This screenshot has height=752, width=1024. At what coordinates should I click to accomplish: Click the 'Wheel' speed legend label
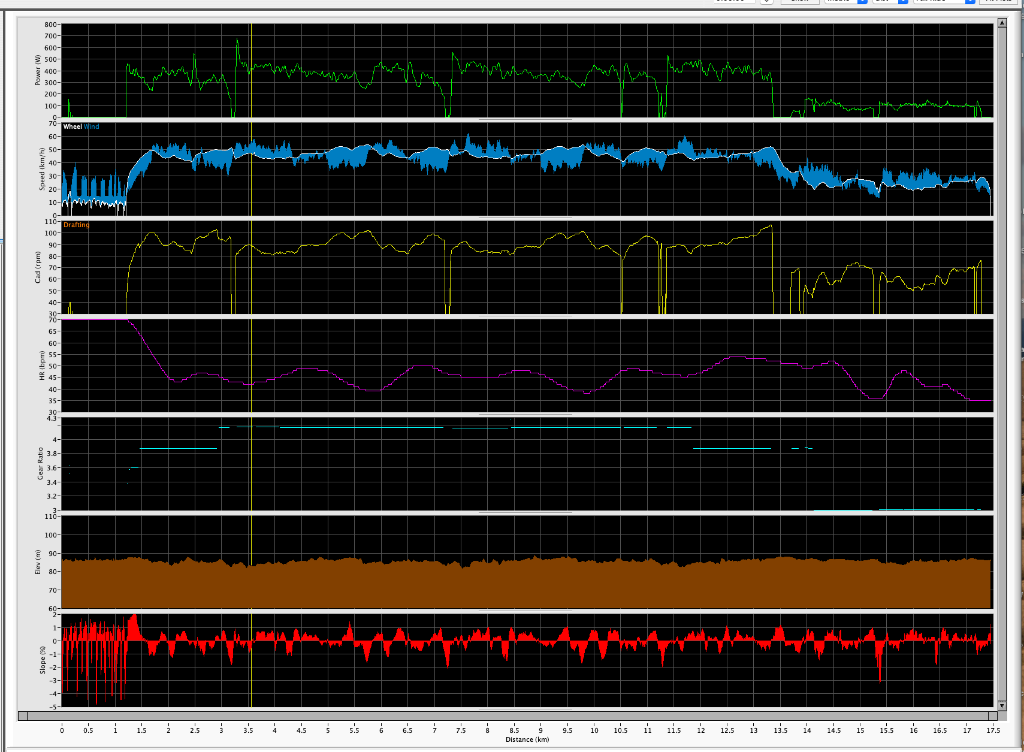(x=72, y=127)
